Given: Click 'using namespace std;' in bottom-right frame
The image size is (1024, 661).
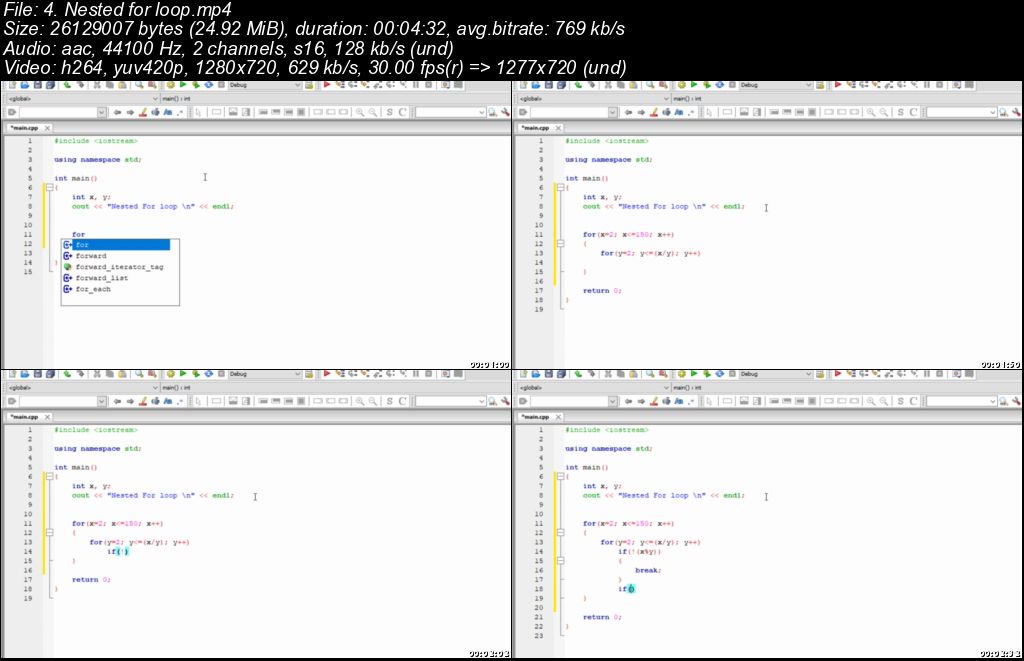Looking at the screenshot, I should point(609,449).
